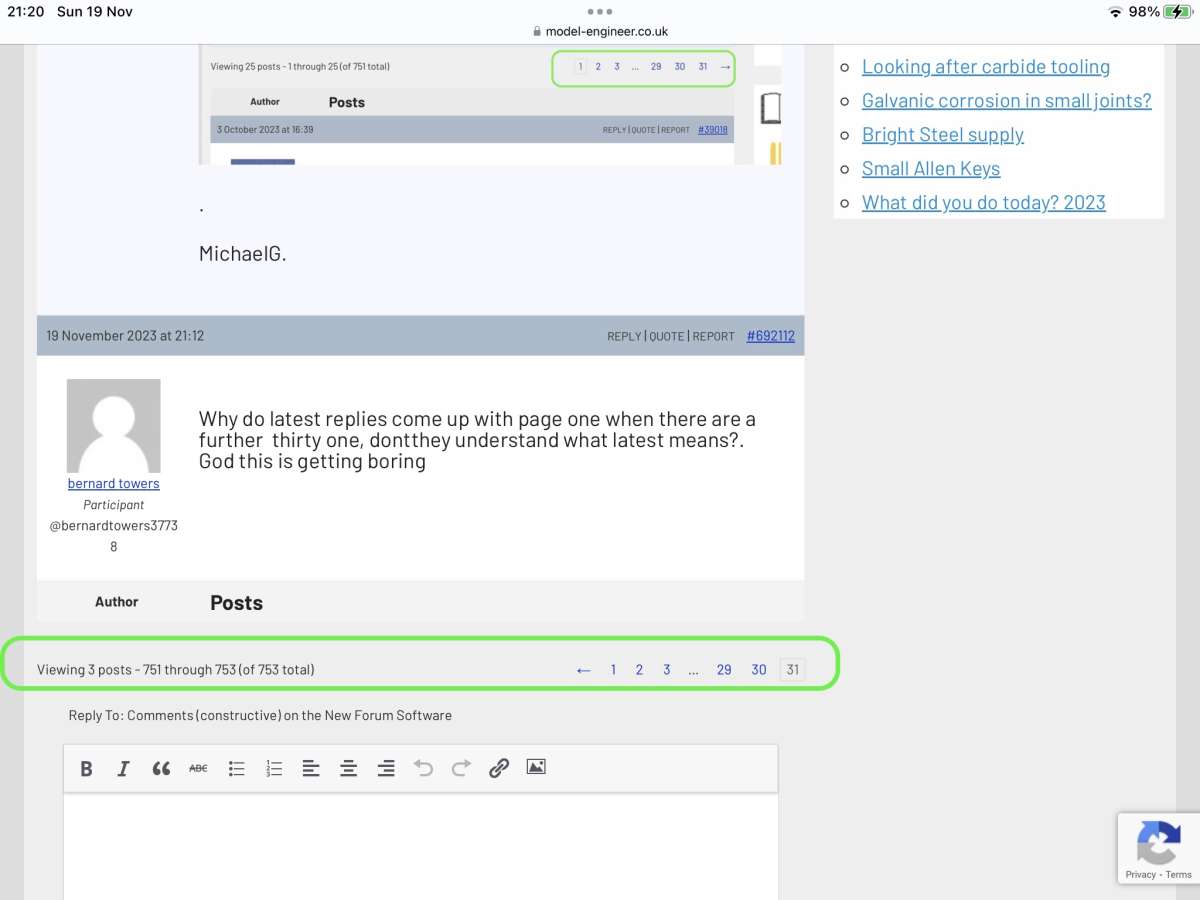Toggle bold formatting in reply editor
1200x900 pixels.
86,768
